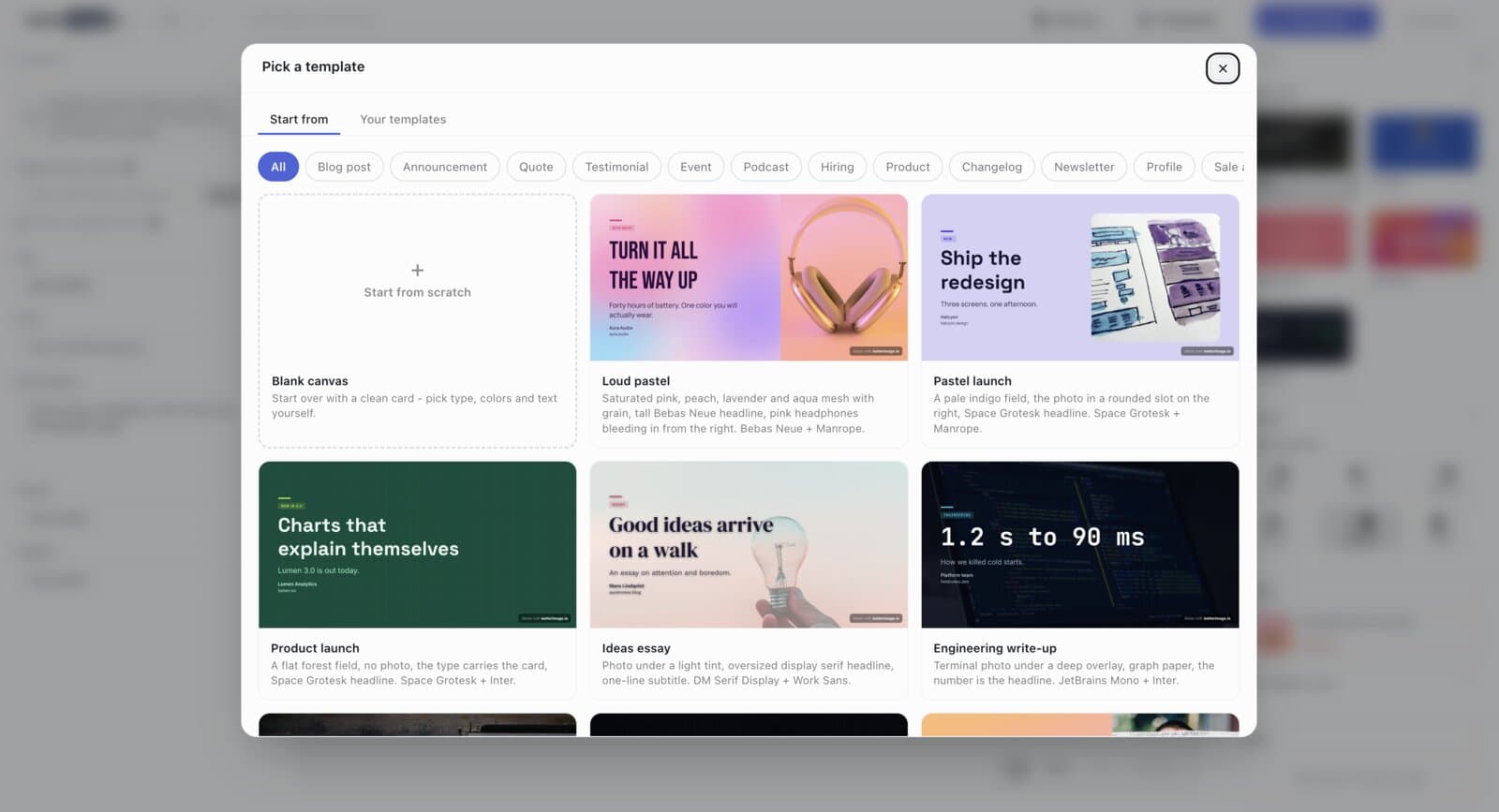Filter templates by Announcement
Viewport: 1499px width, 812px height.
pos(445,167)
